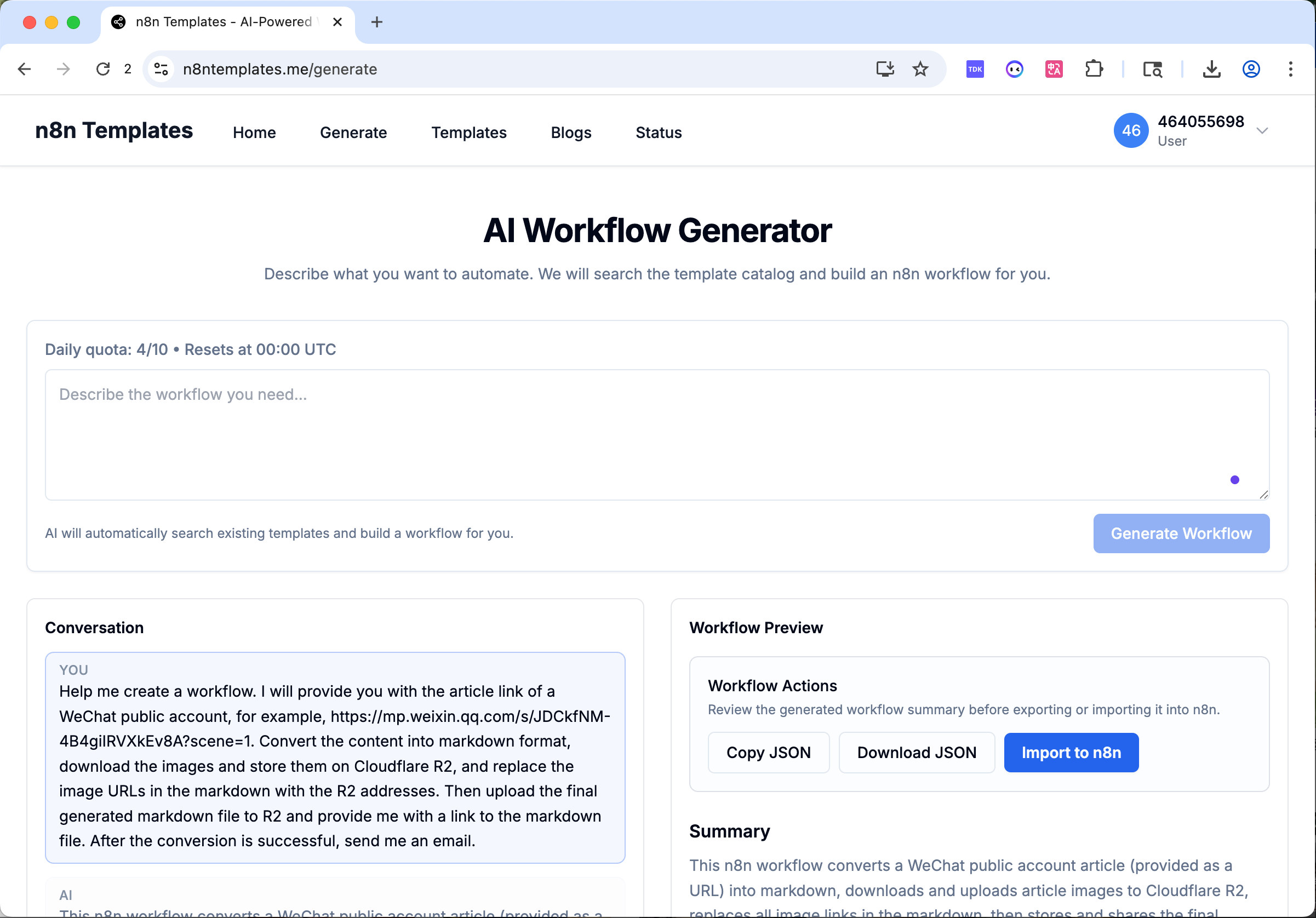This screenshot has height=918, width=1316.
Task: Click the browser profile avatar icon
Action: click(1251, 70)
